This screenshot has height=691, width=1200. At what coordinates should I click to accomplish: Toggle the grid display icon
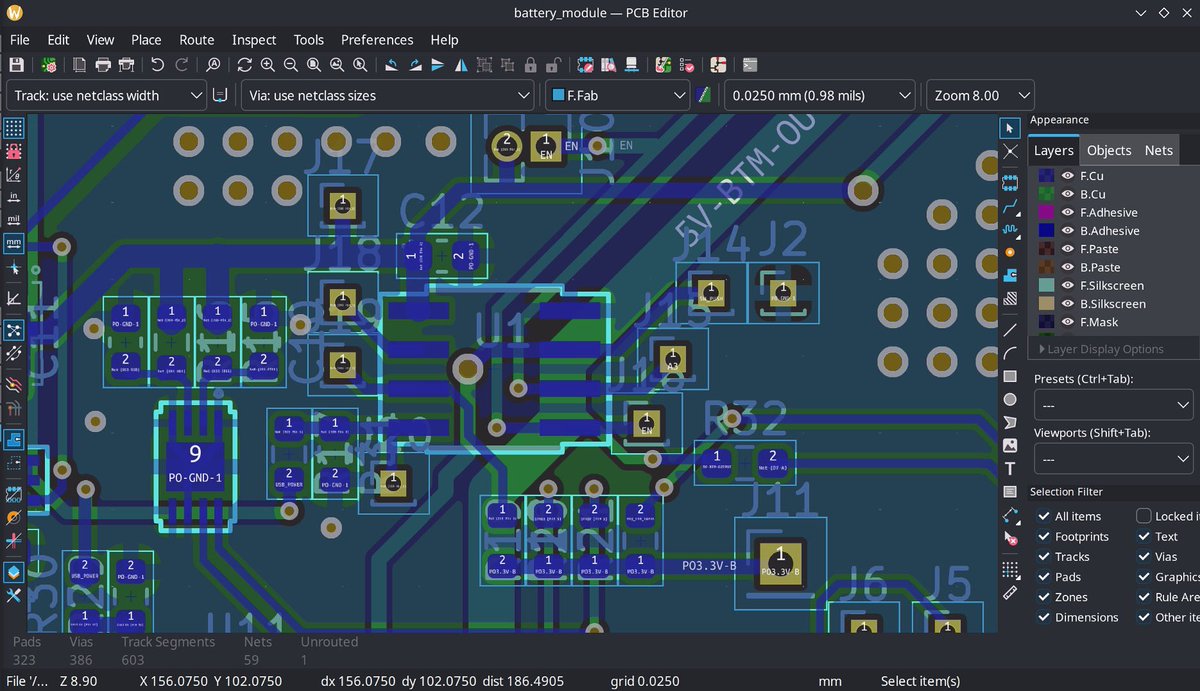pyautogui.click(x=14, y=128)
